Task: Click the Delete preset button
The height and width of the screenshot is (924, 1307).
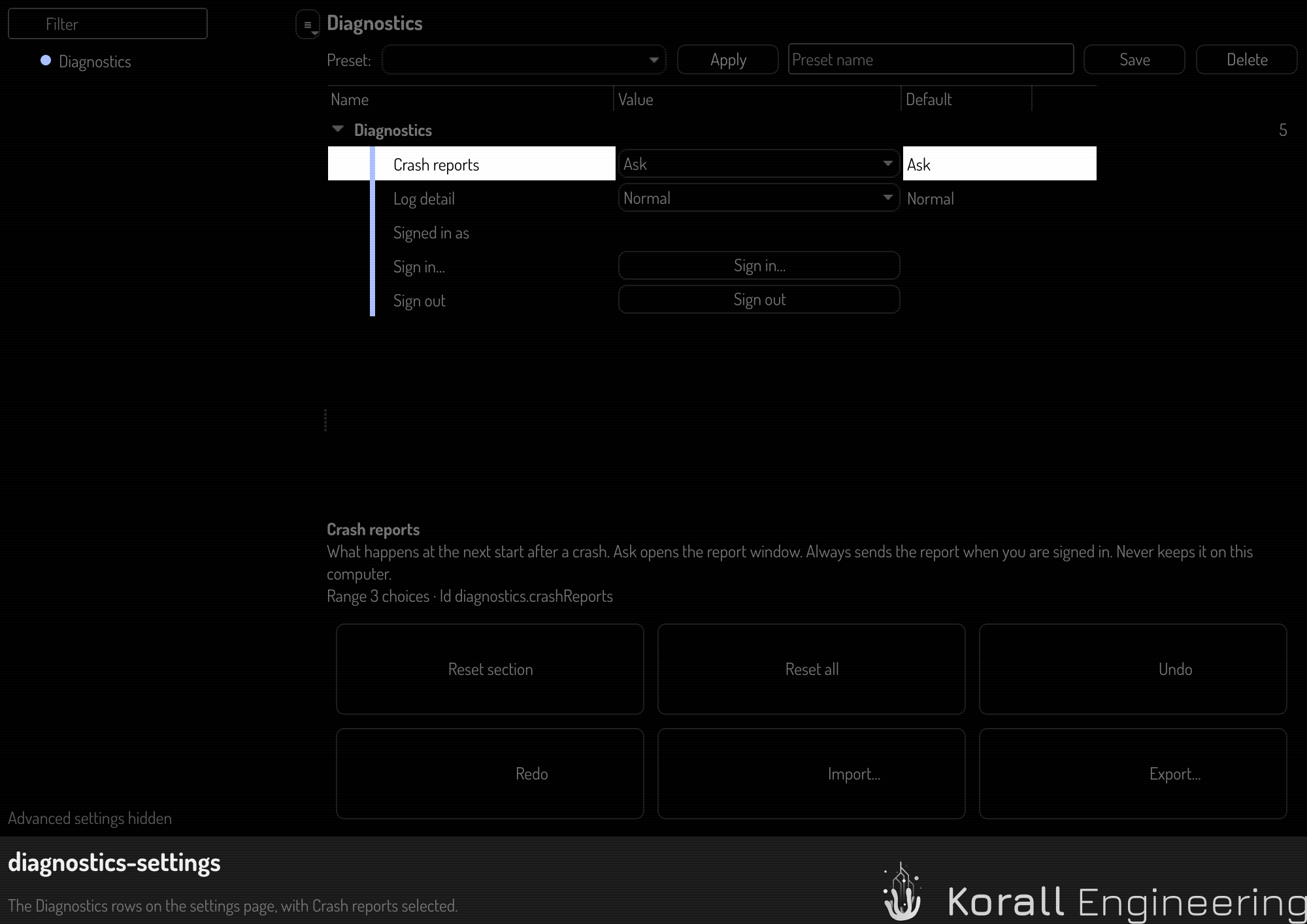Action: pyautogui.click(x=1247, y=59)
